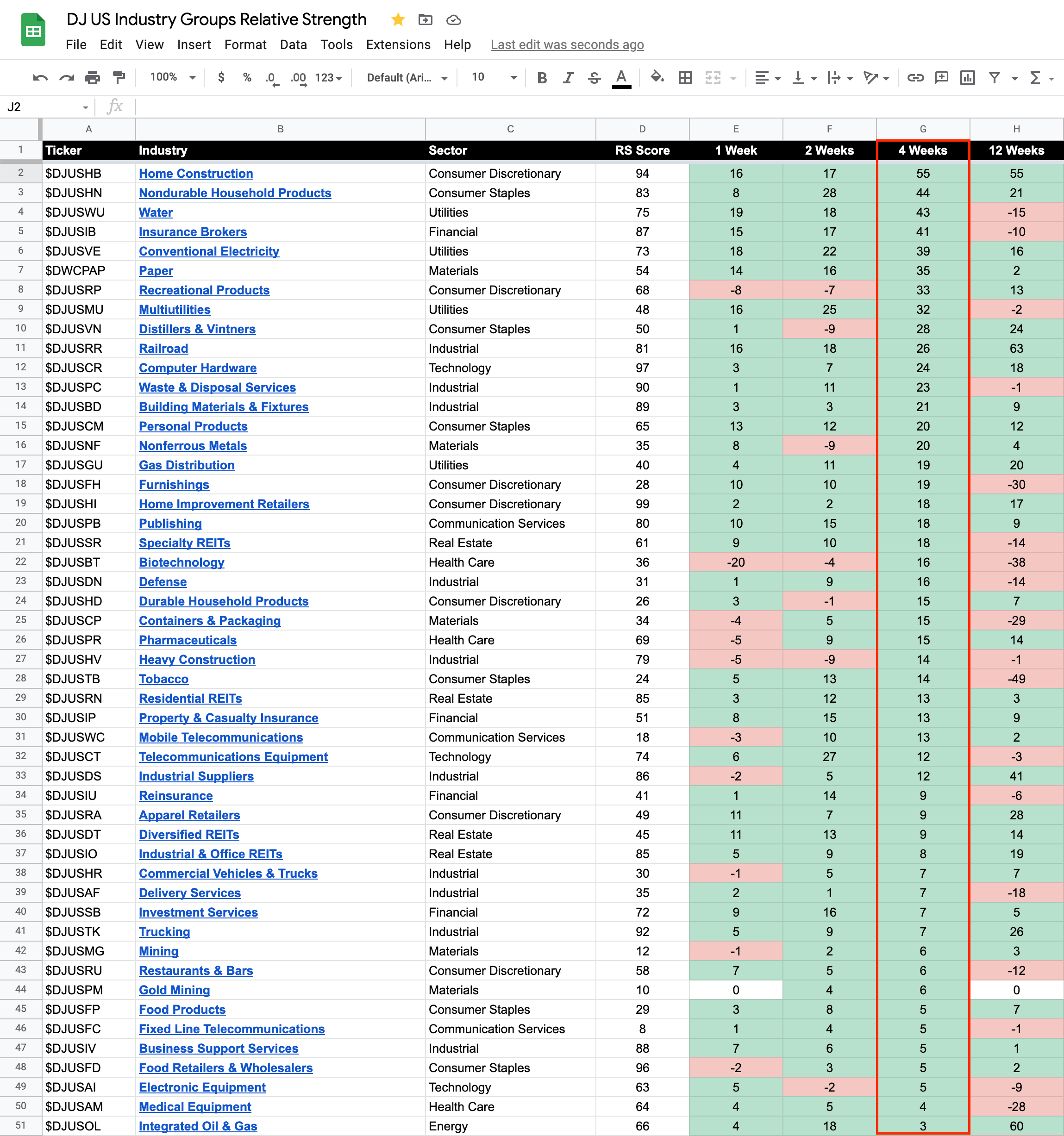Insert a chart using toolbar icon

coord(967,78)
